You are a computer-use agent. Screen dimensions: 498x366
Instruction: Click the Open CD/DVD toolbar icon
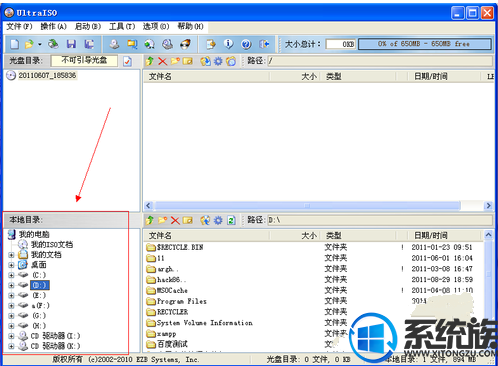53,44
